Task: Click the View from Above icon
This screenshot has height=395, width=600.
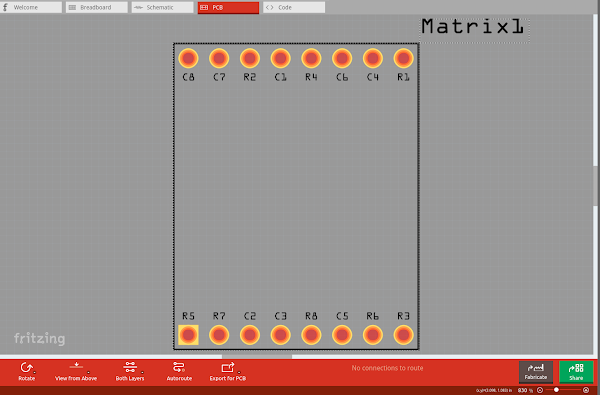Action: point(76,366)
